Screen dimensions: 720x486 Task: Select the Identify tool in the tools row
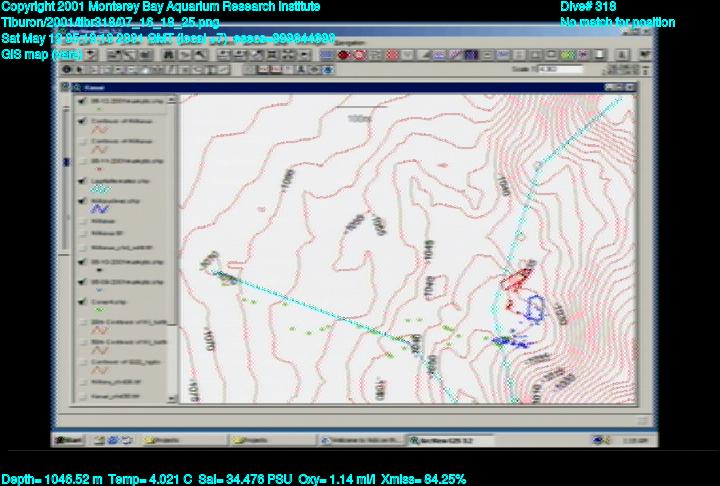[67, 70]
